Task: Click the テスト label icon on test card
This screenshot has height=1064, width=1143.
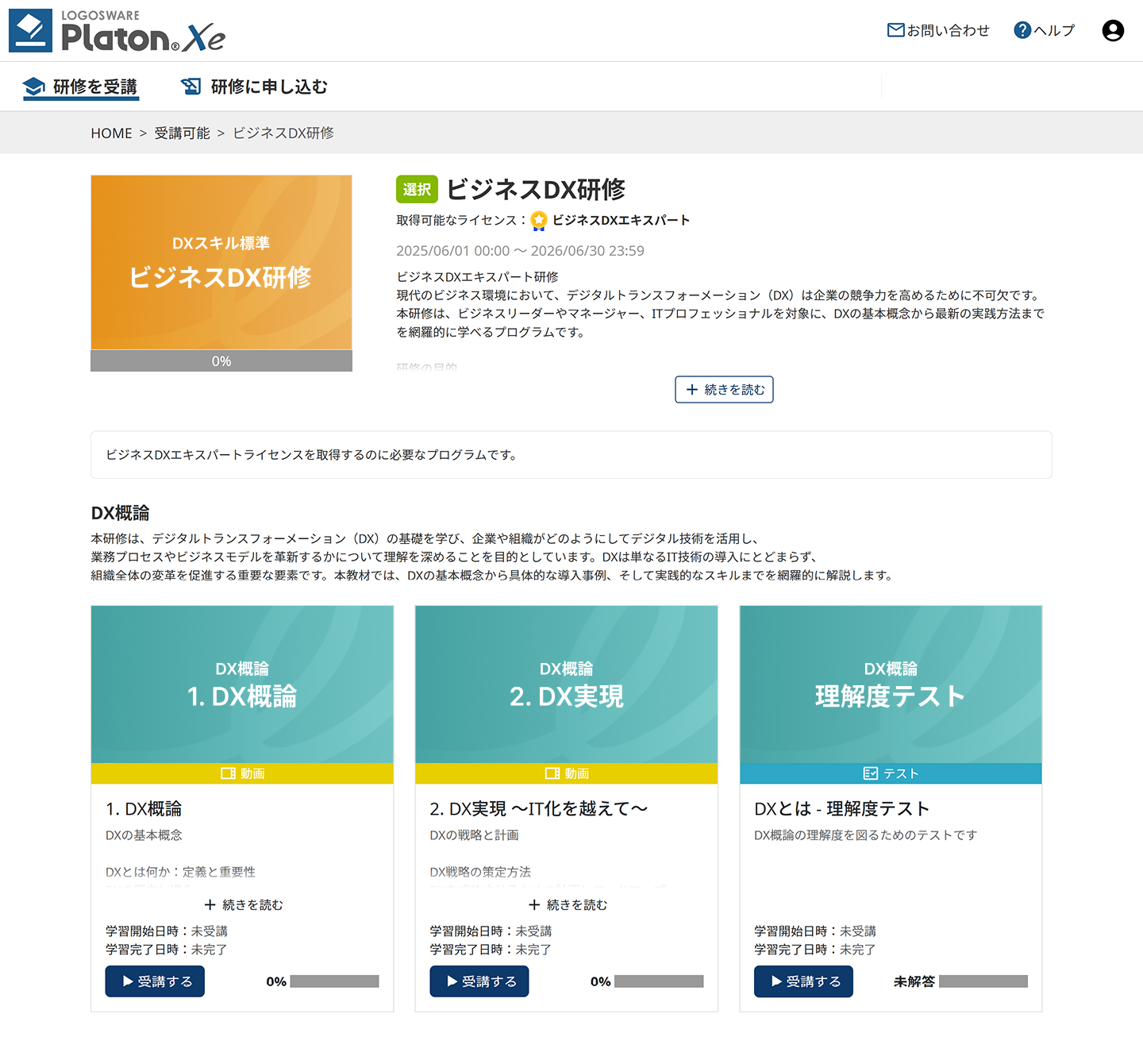Action: pos(870,773)
